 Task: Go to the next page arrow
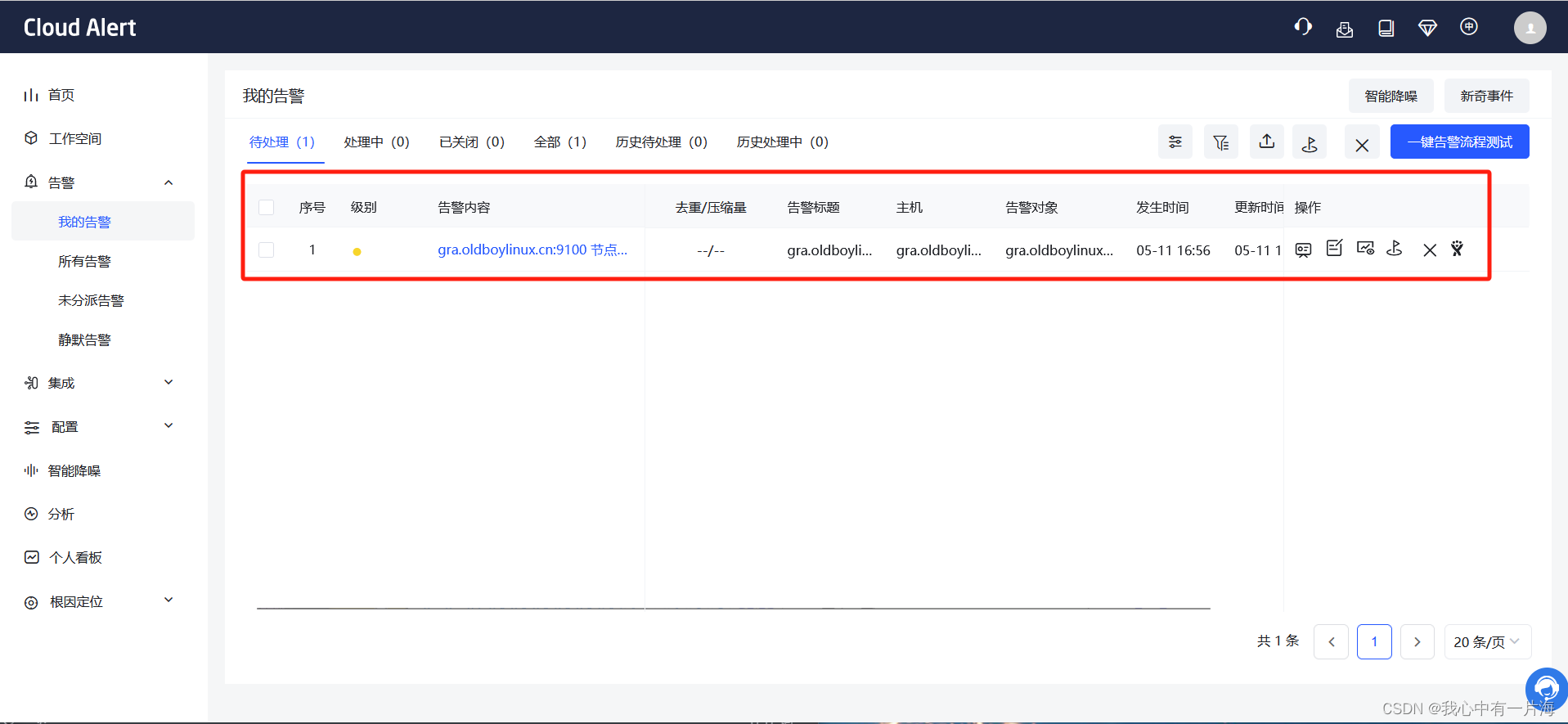[1417, 642]
